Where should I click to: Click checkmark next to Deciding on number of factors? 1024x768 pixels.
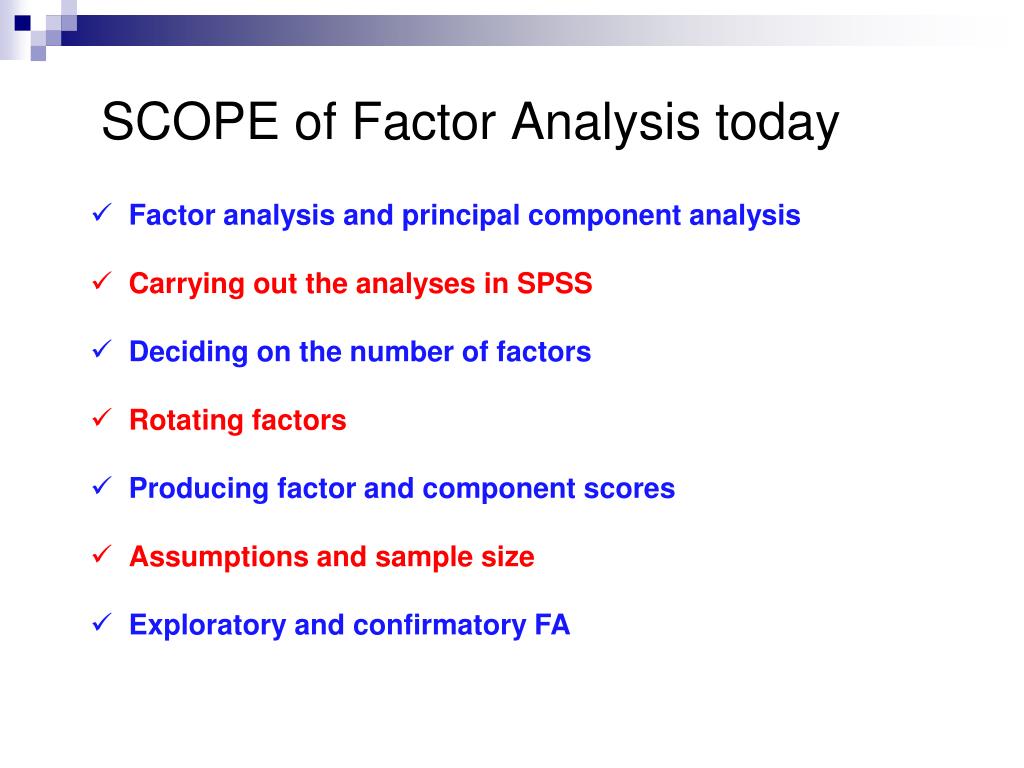point(102,349)
